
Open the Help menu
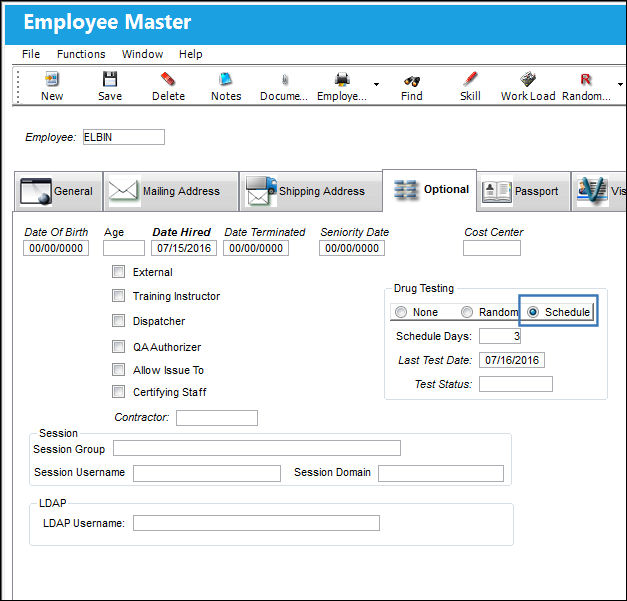[190, 54]
